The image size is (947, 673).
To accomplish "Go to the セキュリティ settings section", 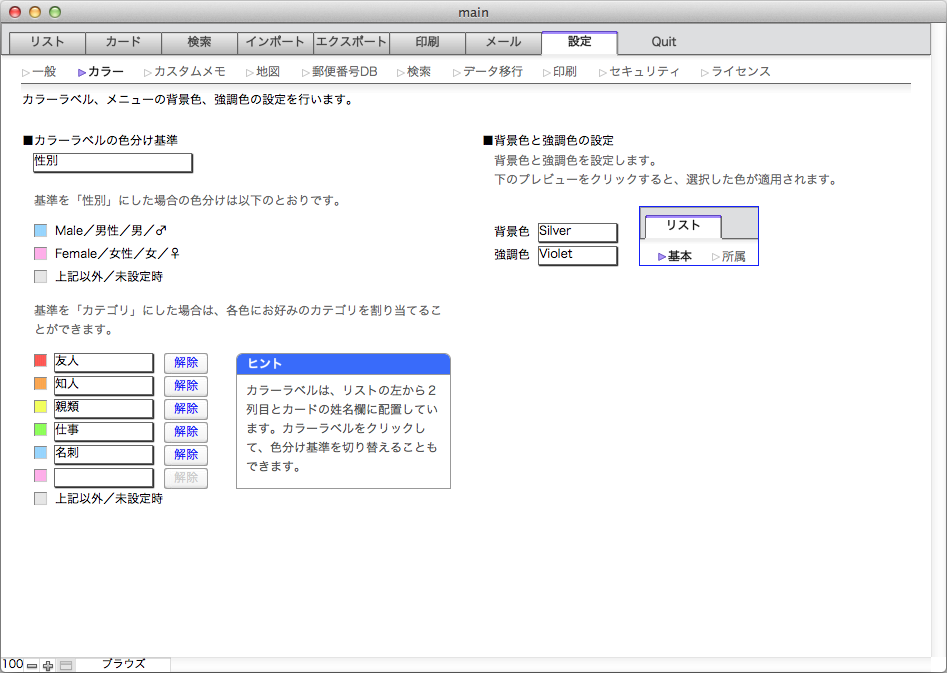I will point(644,72).
